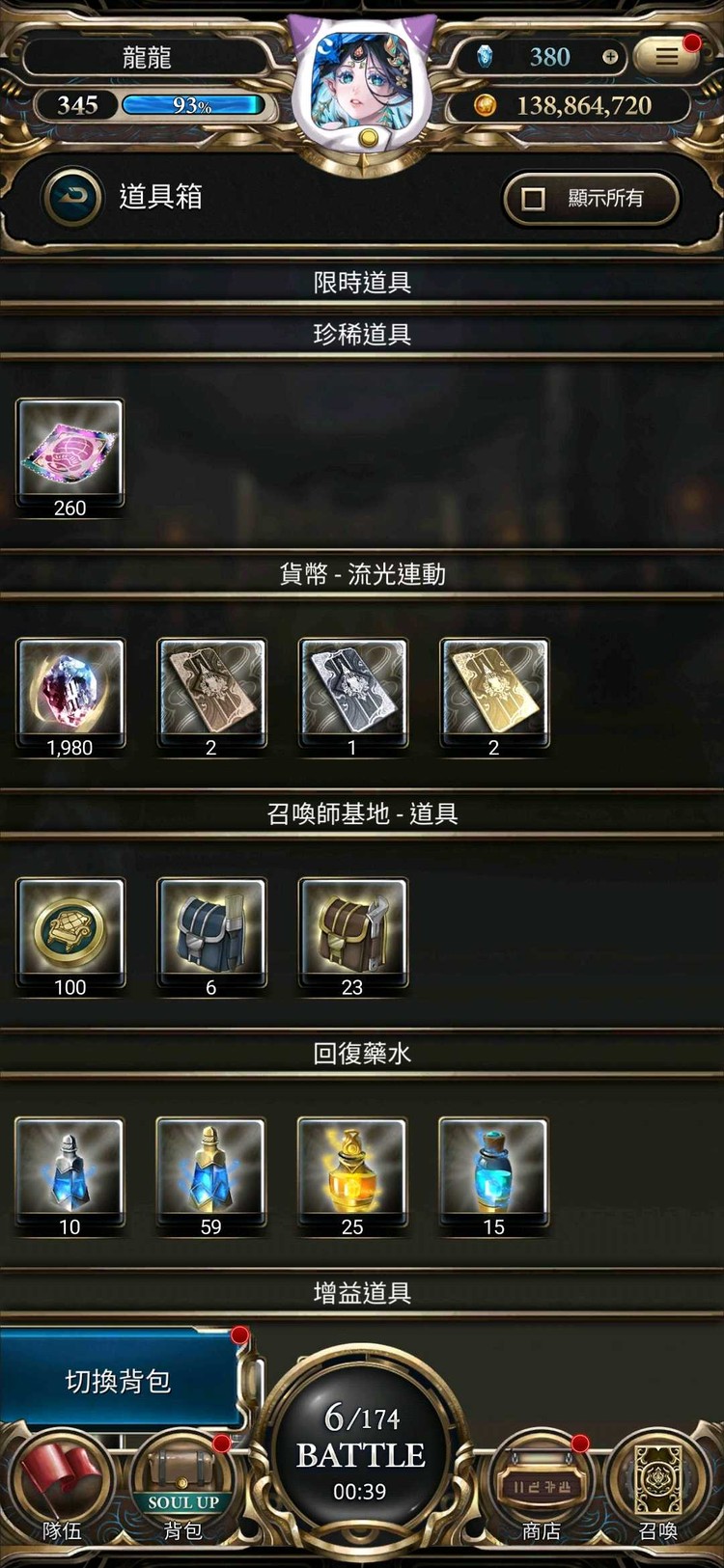724x1568 pixels.
Task: Open the hamburger menu at the top right
Action: pos(666,56)
